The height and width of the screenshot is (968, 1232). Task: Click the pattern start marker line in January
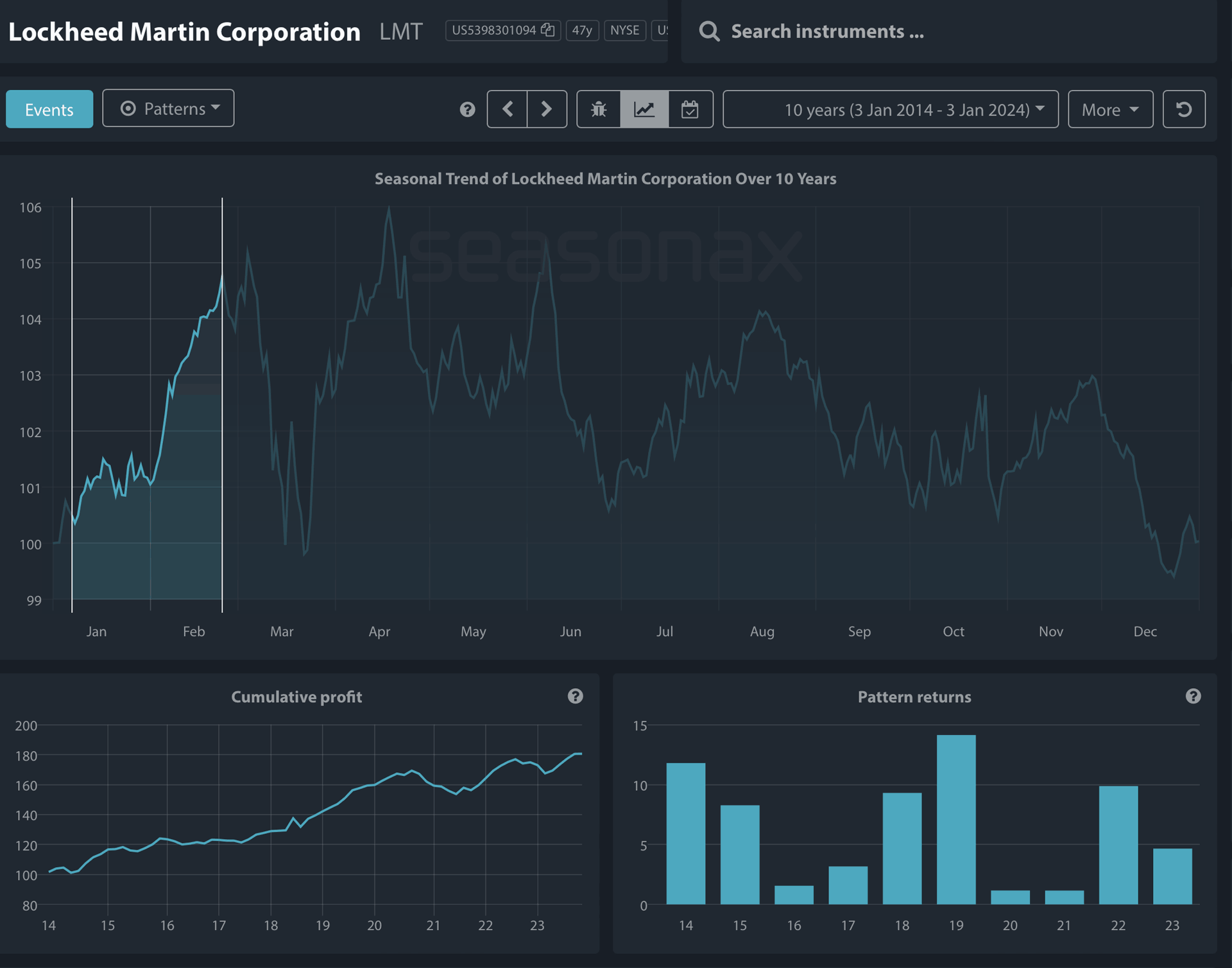[x=72, y=404]
